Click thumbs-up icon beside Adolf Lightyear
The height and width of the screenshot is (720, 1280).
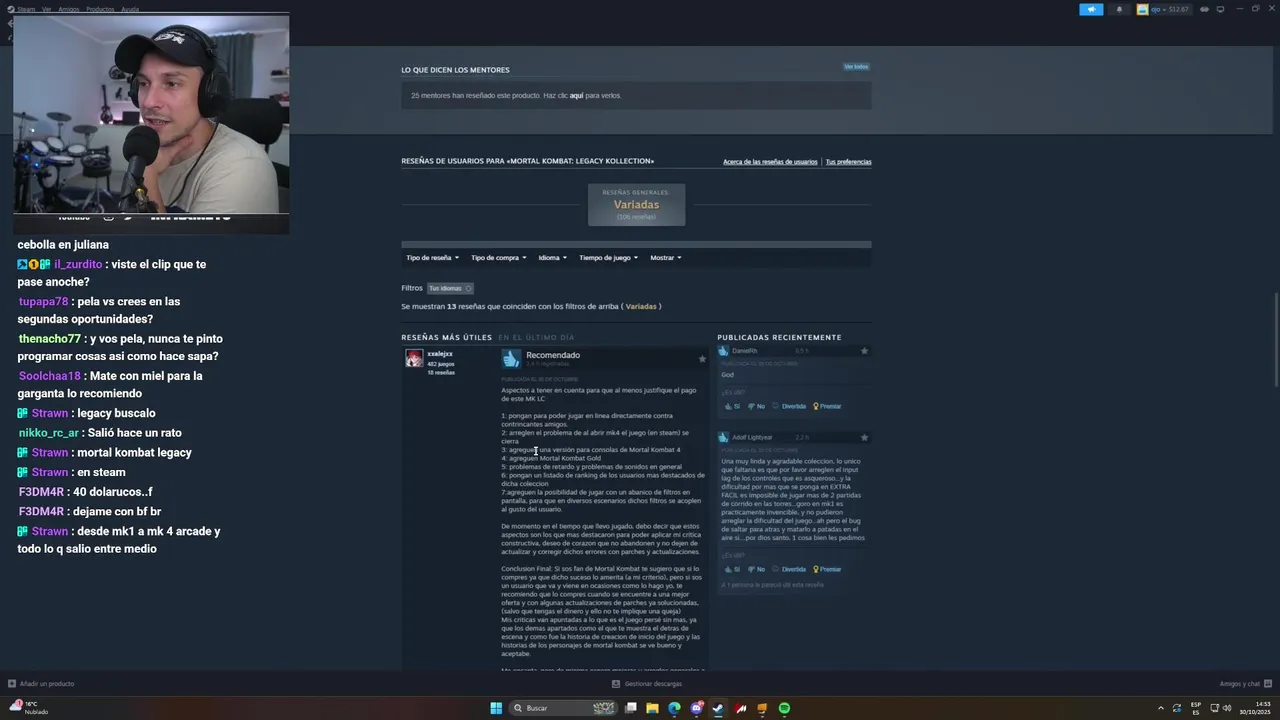(x=723, y=437)
